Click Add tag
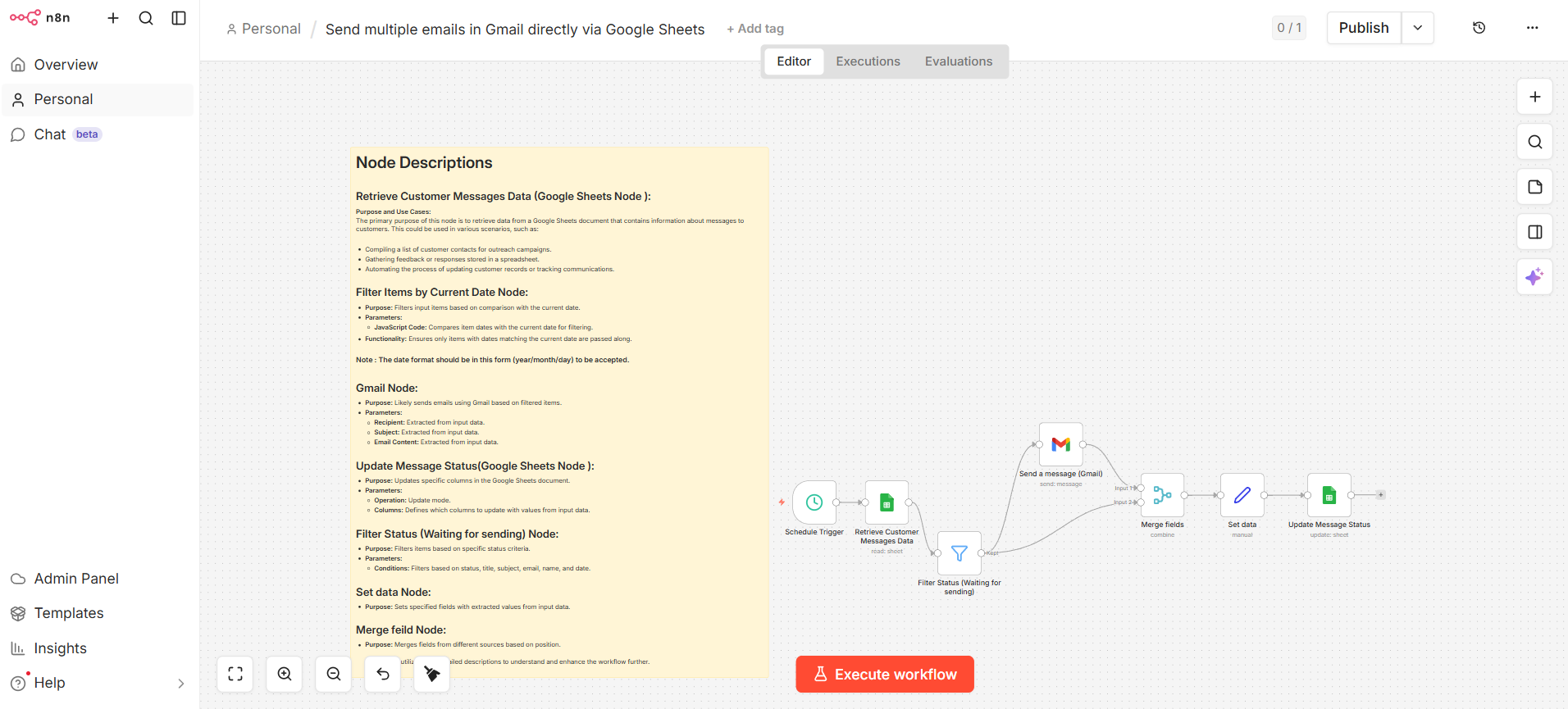This screenshot has width=1568, height=709. point(755,29)
